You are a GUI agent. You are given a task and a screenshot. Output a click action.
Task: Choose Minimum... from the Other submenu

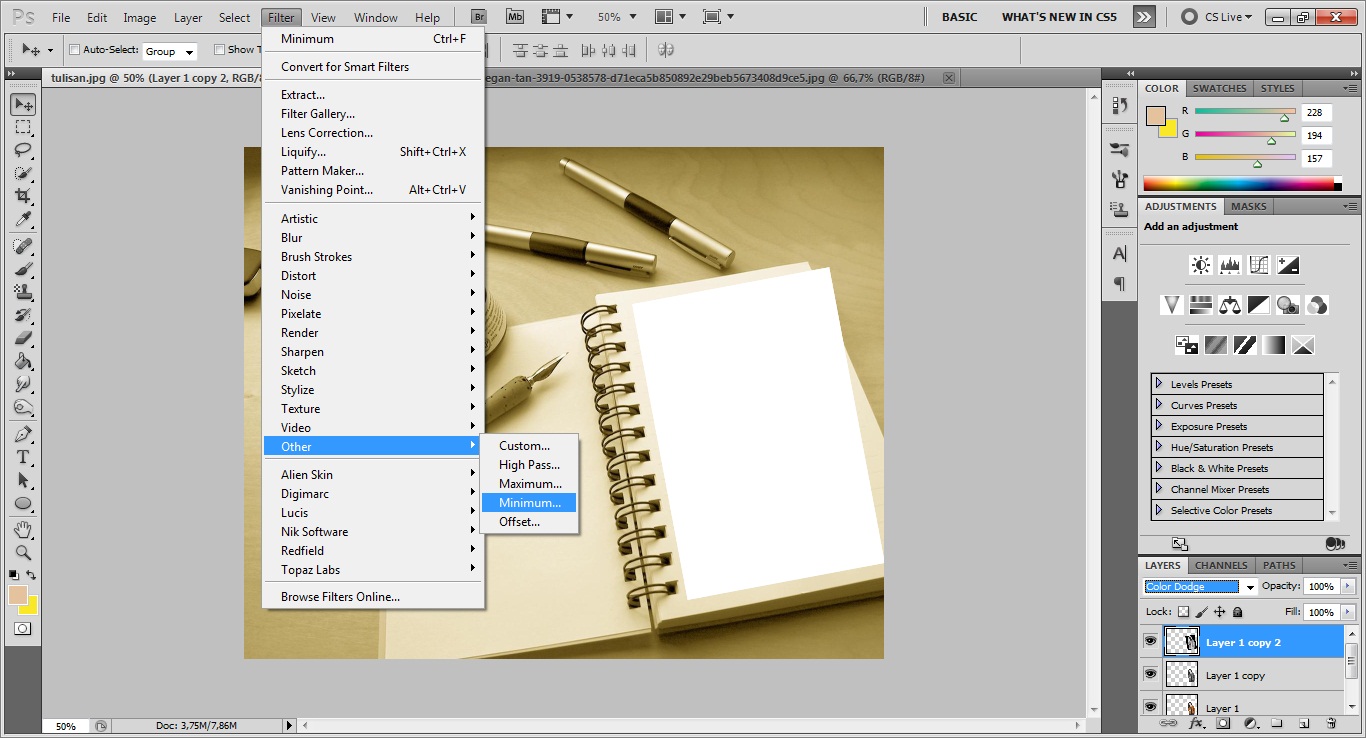pyautogui.click(x=529, y=503)
